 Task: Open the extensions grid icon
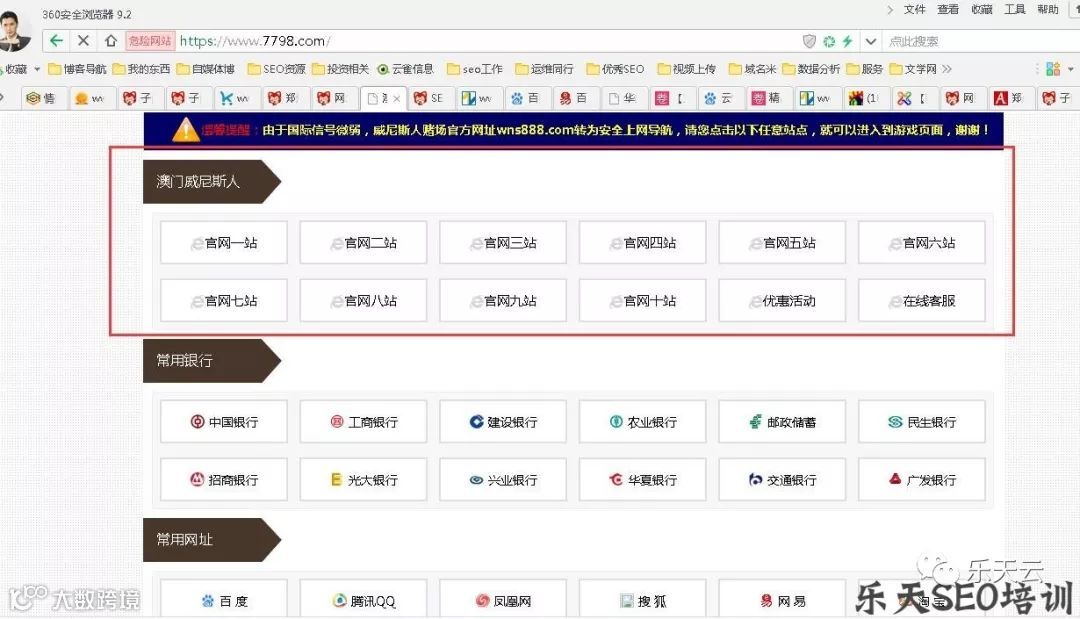(1053, 69)
